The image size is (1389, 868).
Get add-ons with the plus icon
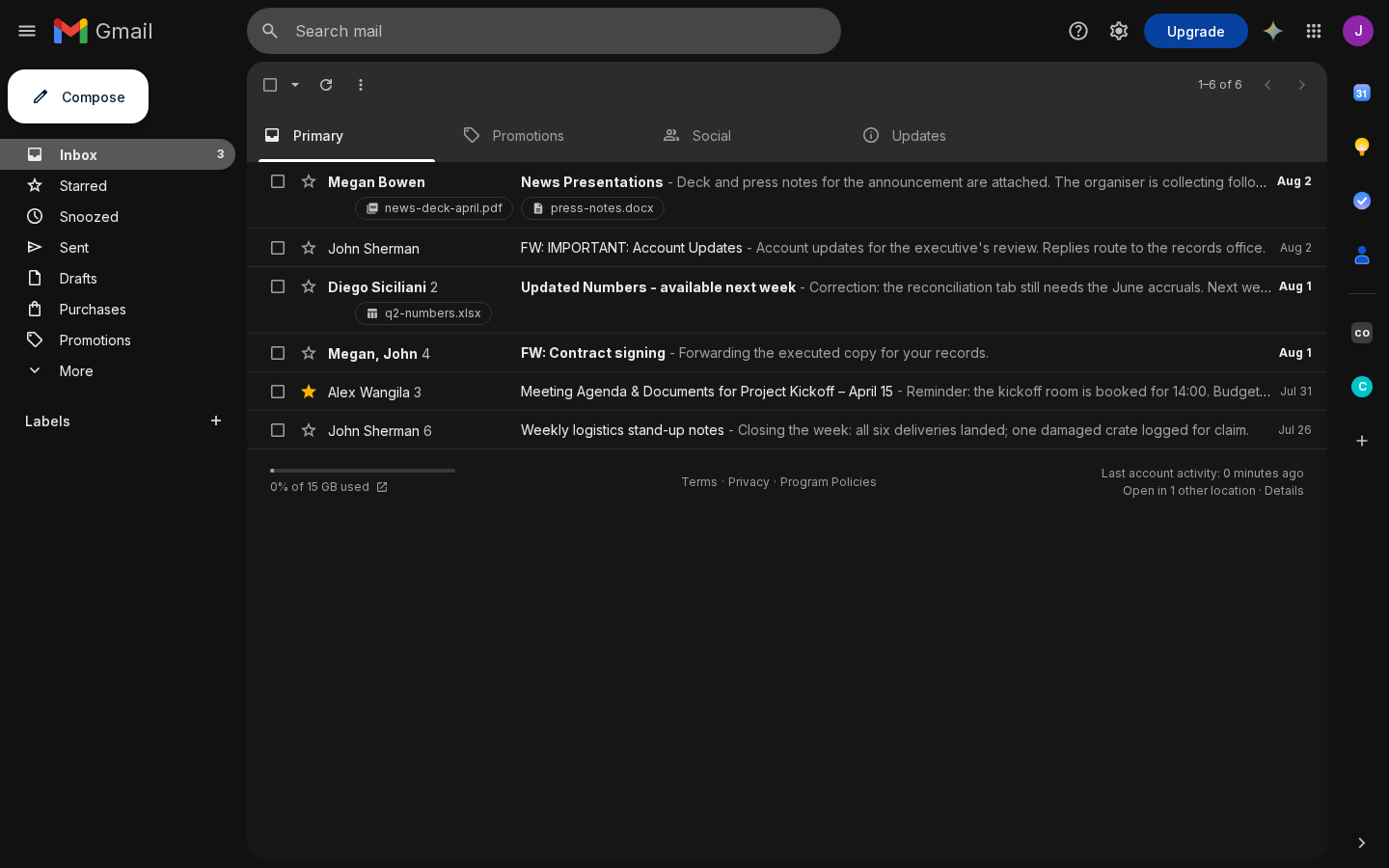point(1362,441)
